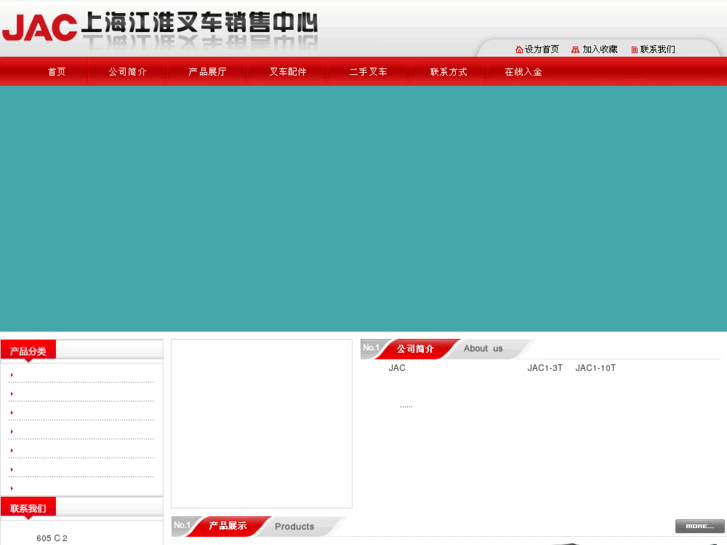Click the gray MORE... button
Viewport: 727px width, 545px height.
[700, 526]
